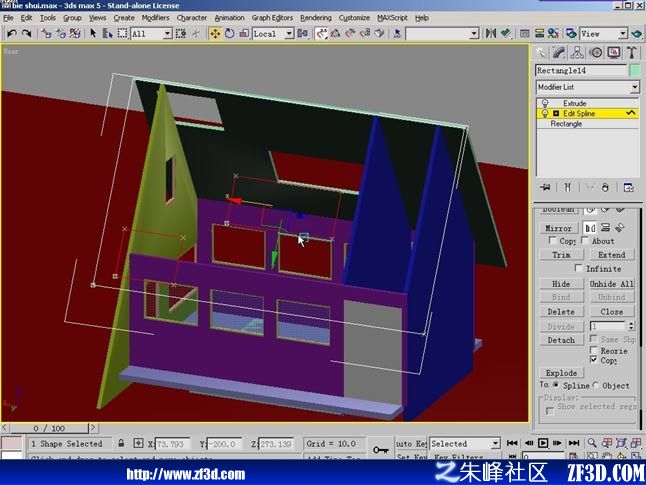Open the MAXScript menu
Image resolution: width=646 pixels, height=485 pixels.
click(392, 18)
